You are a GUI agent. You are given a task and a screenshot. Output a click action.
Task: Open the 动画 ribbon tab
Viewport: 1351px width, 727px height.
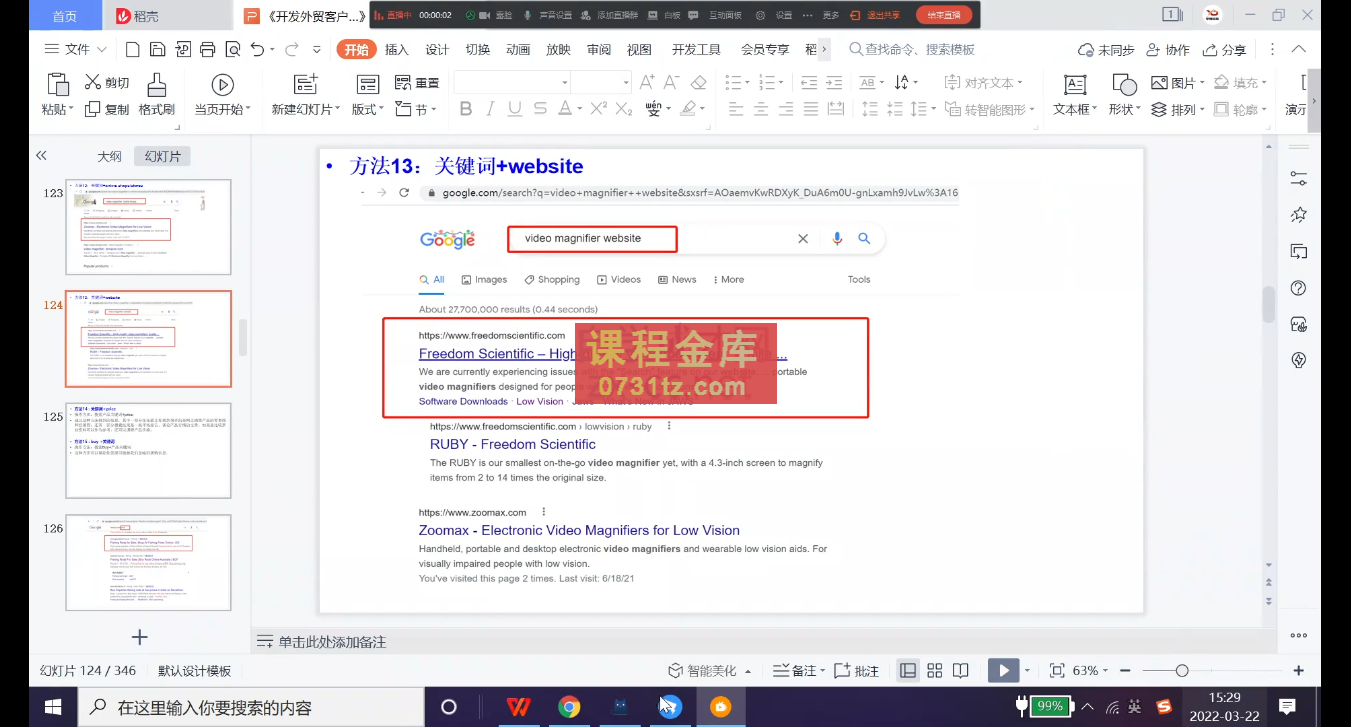pyautogui.click(x=518, y=50)
